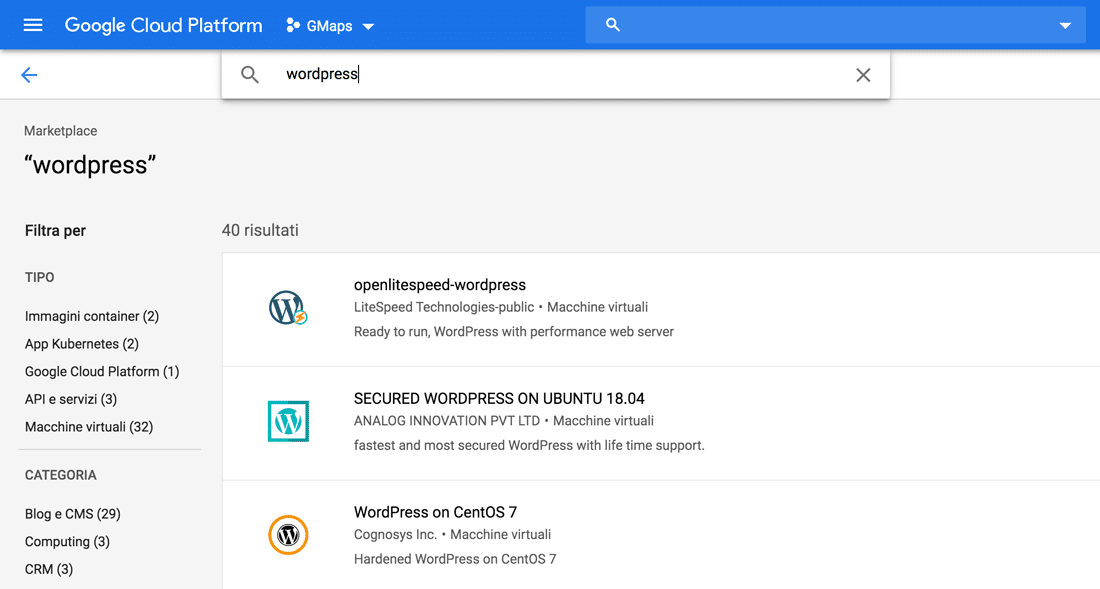Screen dimensions: 1100x589
Task: Click into the top blue search field
Action: click(x=836, y=25)
